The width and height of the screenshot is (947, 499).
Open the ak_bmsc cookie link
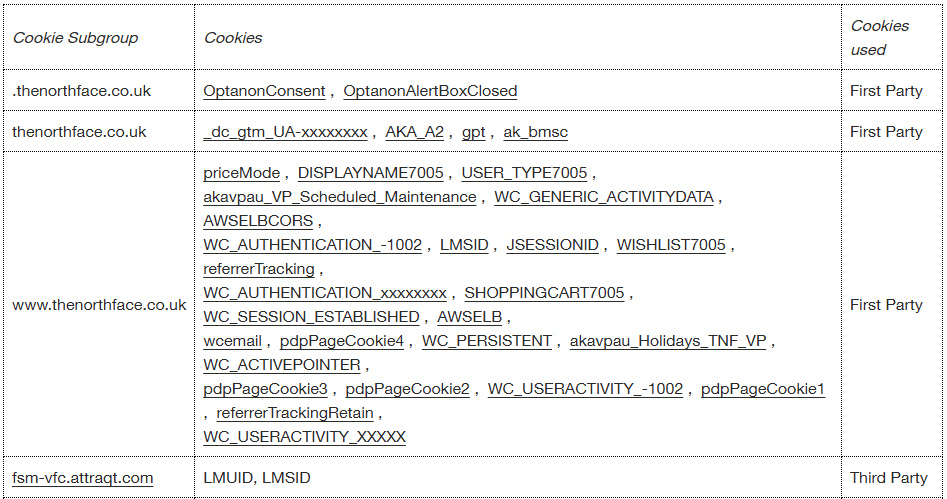pos(535,132)
